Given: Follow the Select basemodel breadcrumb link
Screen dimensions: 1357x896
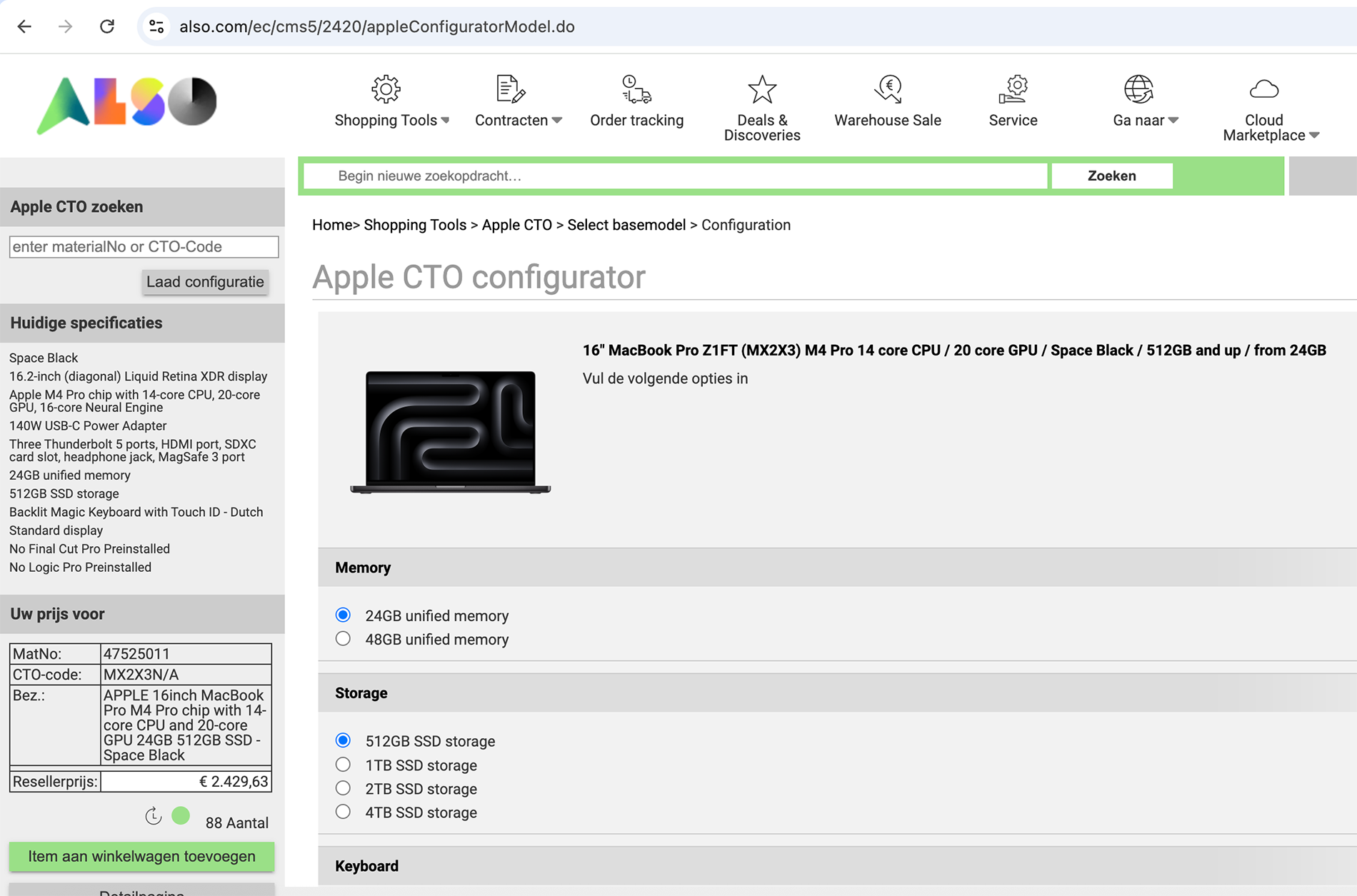Looking at the screenshot, I should click(626, 225).
